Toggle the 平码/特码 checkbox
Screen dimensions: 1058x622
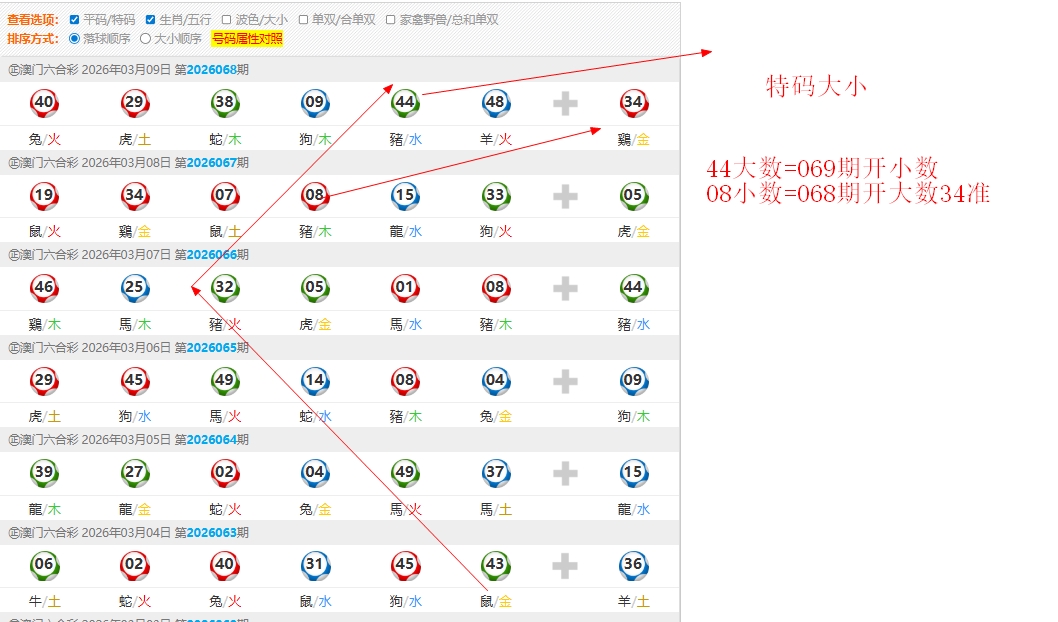pyautogui.click(x=74, y=20)
